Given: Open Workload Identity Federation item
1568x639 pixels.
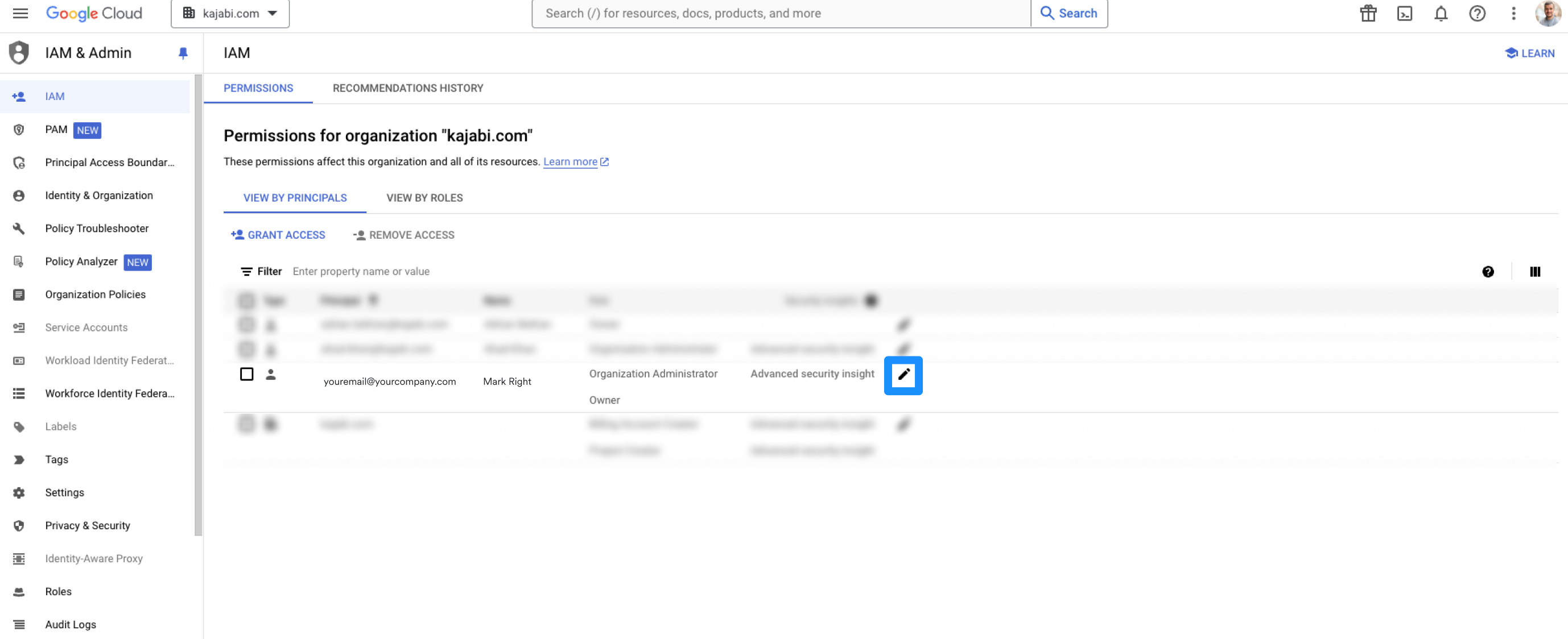Looking at the screenshot, I should coord(95,360).
